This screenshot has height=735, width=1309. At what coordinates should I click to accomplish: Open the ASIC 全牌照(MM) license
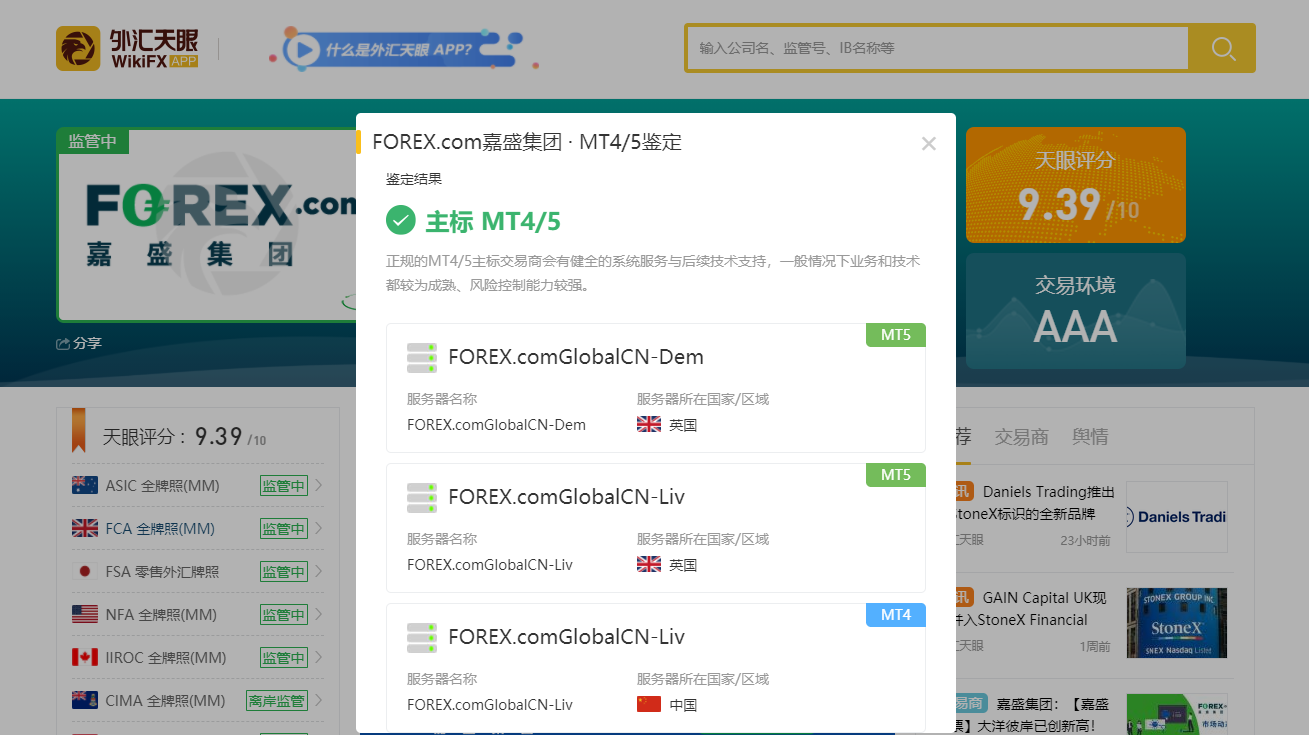pos(162,486)
